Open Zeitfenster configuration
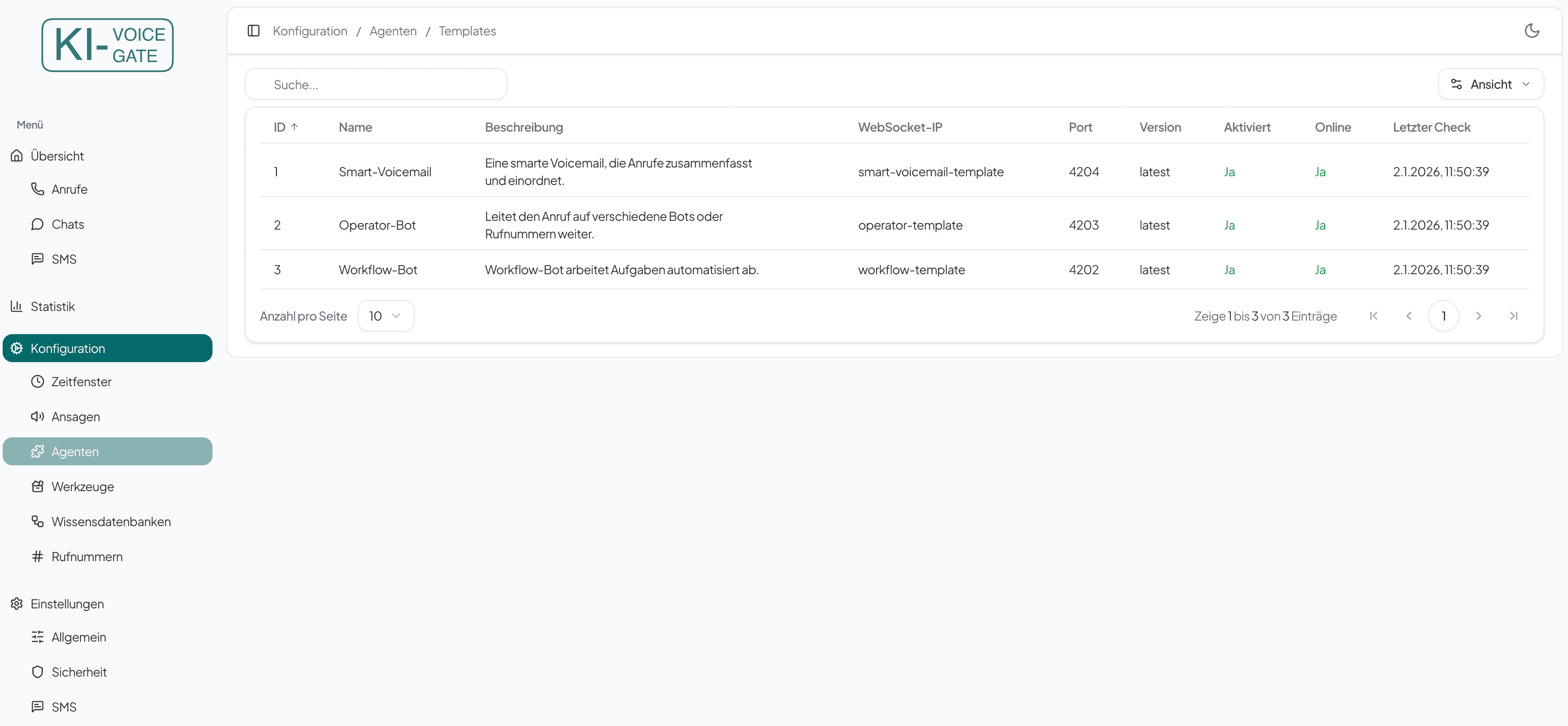 pyautogui.click(x=81, y=382)
